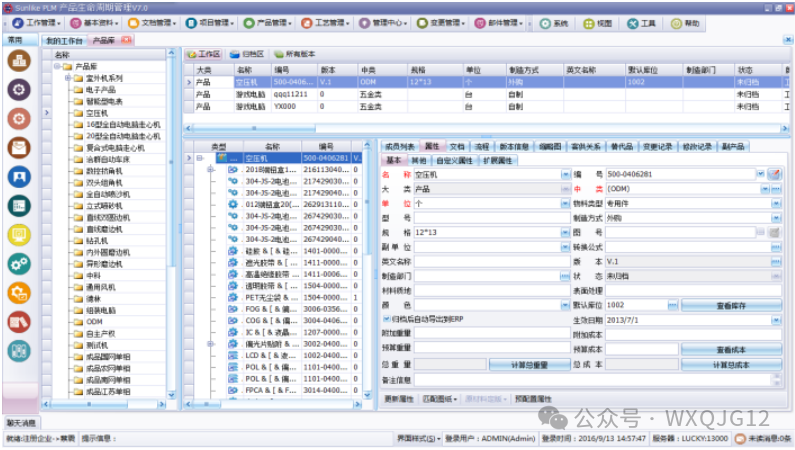Screen dimensions: 795x450
Task: Click the type icon of FOG row
Action: (x=233, y=309)
